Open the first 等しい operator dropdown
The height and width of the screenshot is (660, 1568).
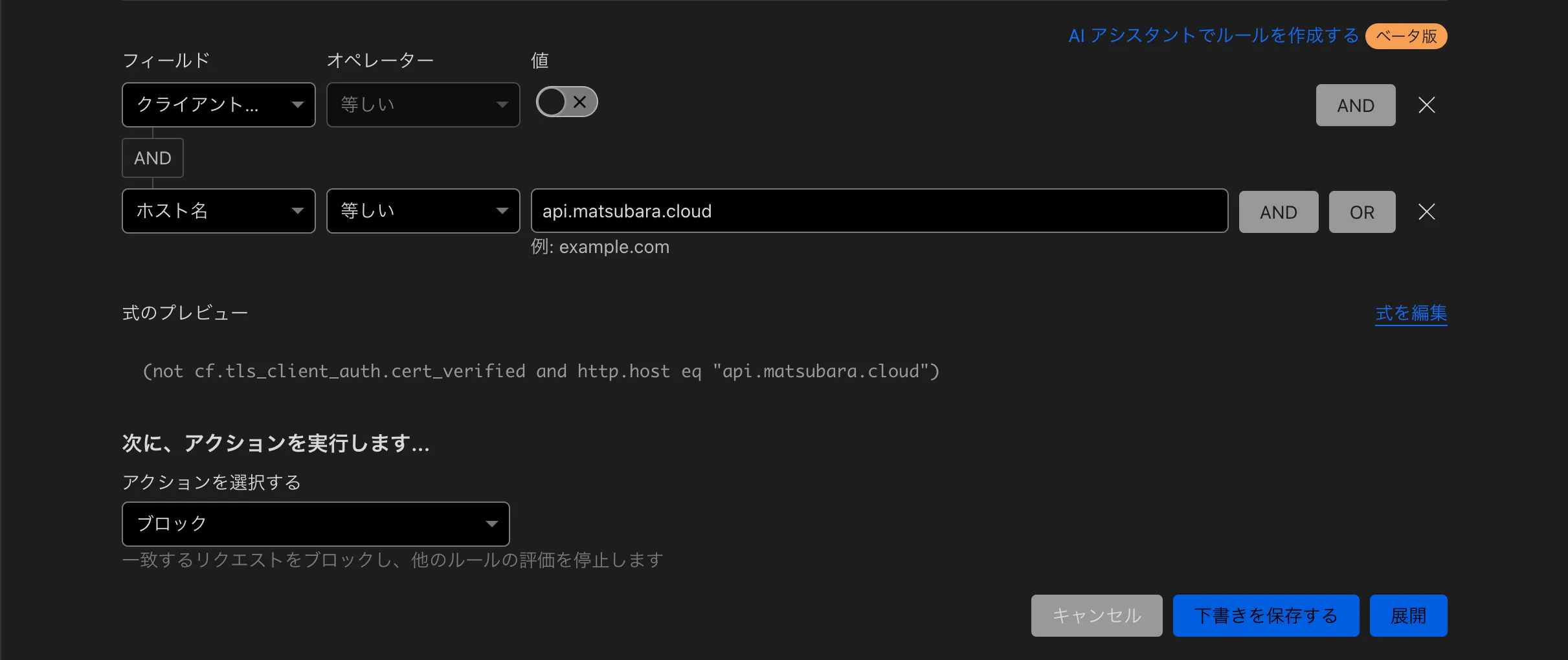point(422,105)
